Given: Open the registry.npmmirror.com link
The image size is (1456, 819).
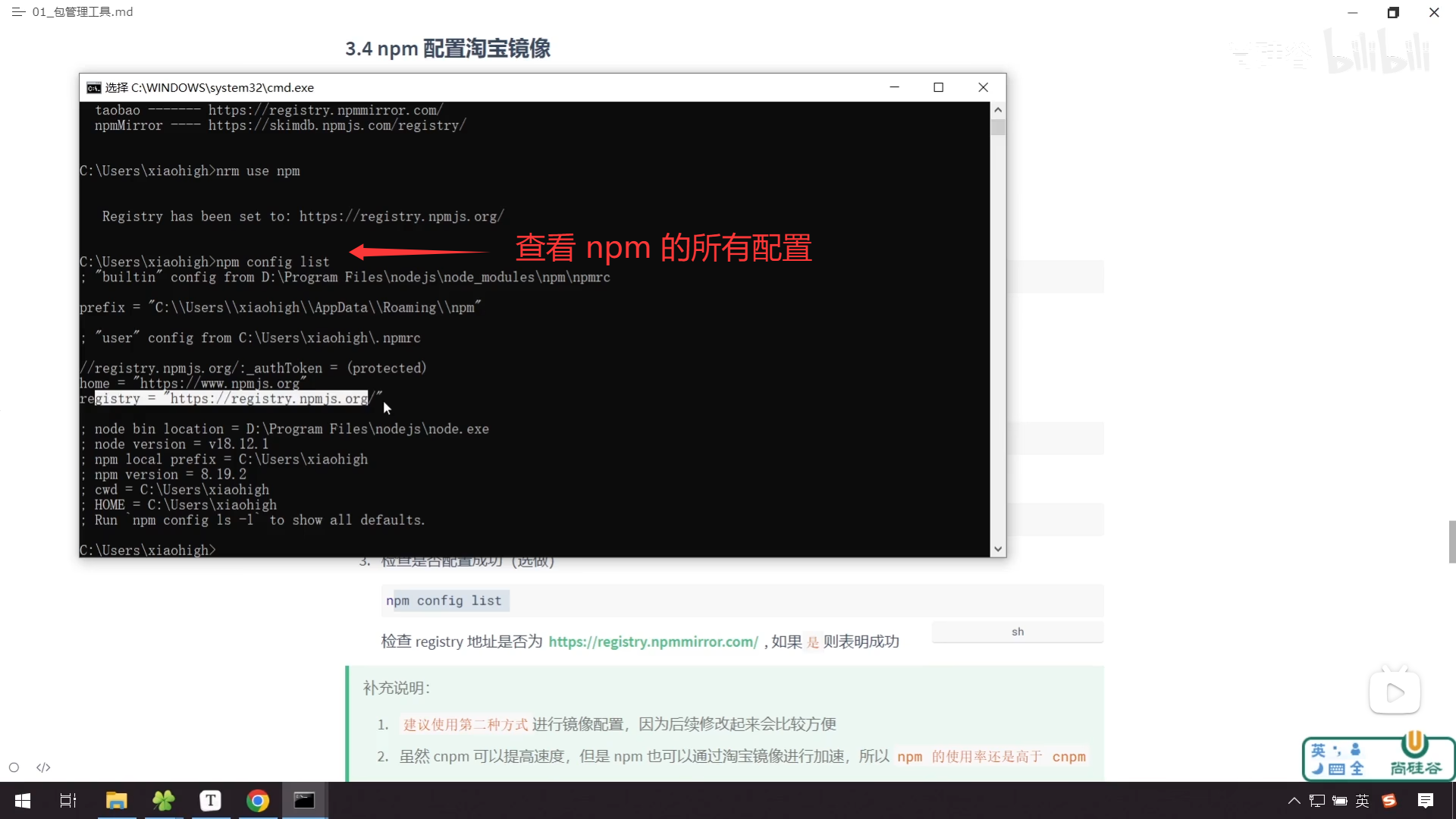Looking at the screenshot, I should 653,642.
